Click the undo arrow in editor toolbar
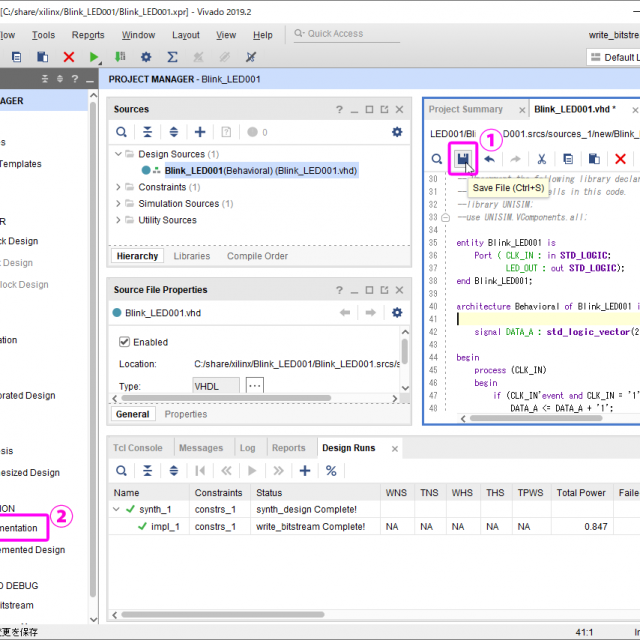The width and height of the screenshot is (640, 640). pos(490,159)
